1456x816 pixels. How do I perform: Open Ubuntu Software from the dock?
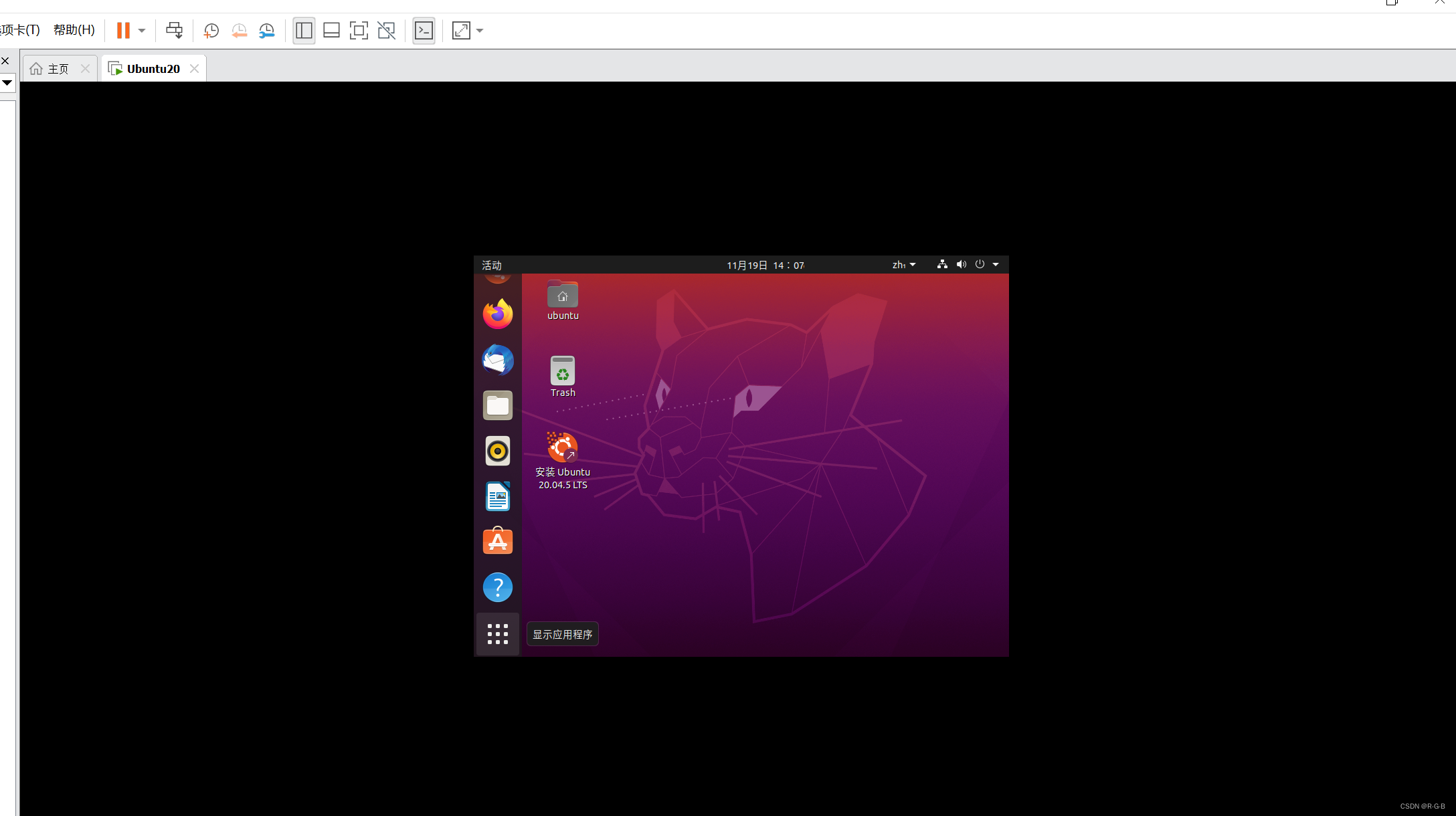click(x=497, y=541)
